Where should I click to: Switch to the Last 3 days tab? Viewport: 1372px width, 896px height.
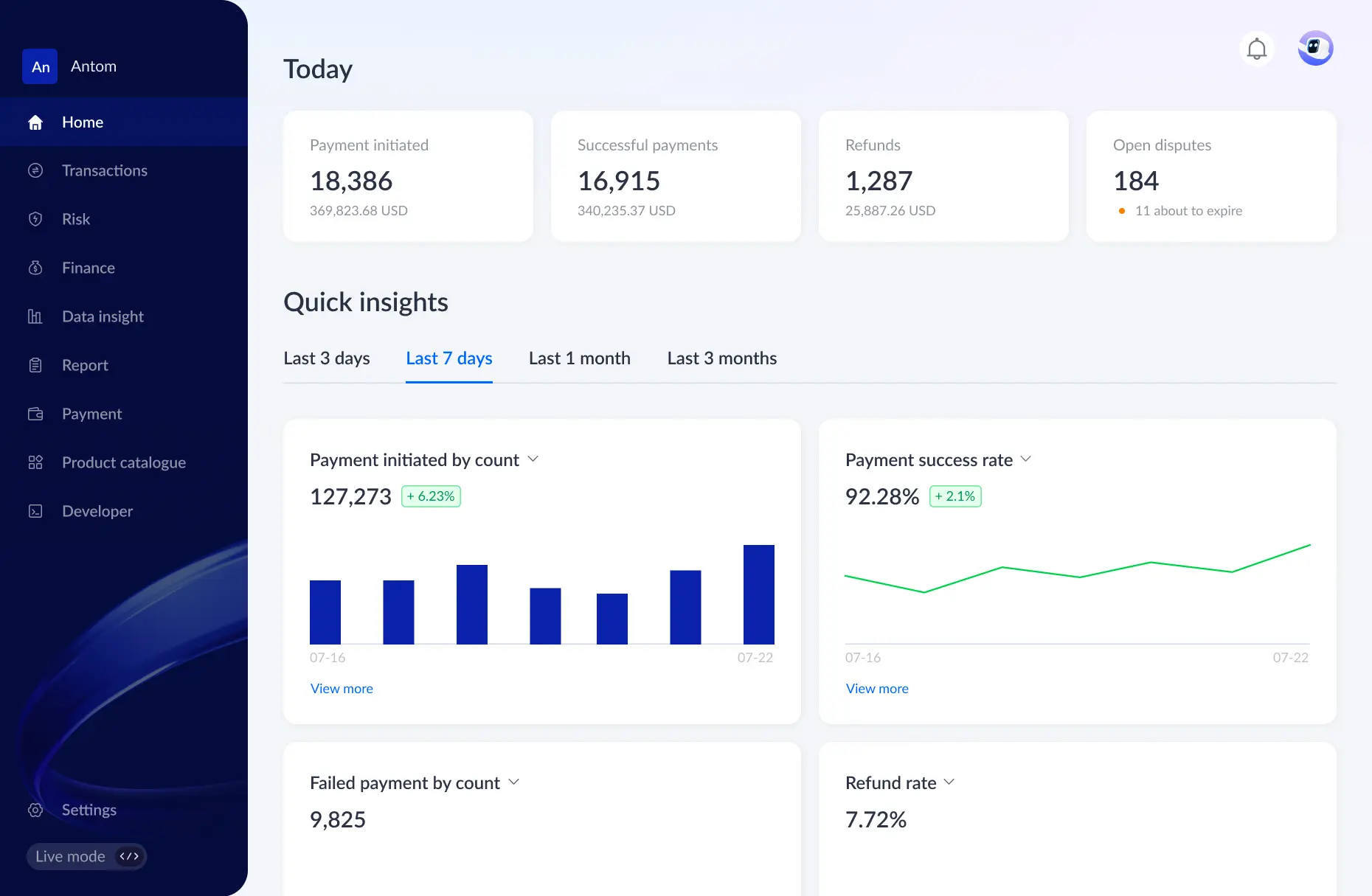(x=327, y=358)
